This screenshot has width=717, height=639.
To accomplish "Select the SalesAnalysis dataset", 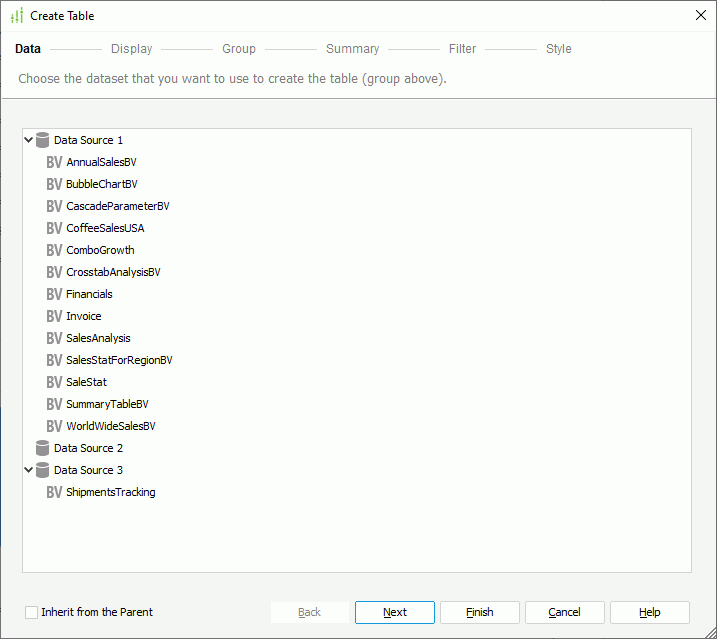I will 98,338.
